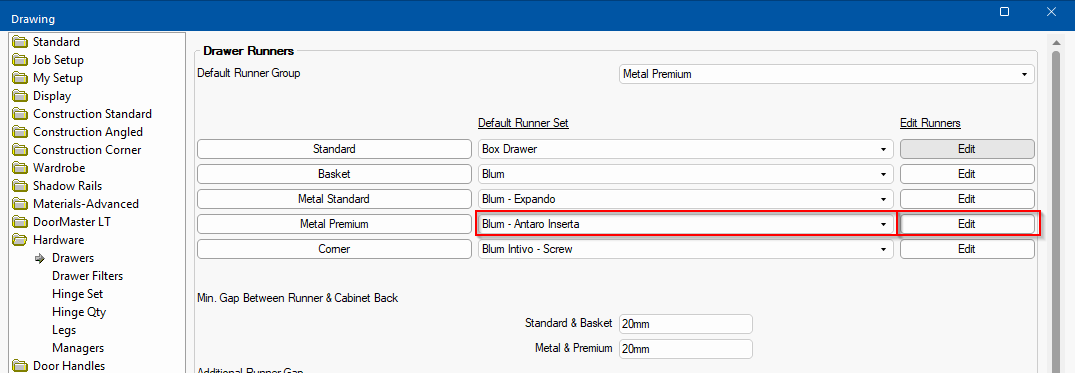Viewport: 1075px width, 373px height.
Task: Select the Job Setup folder icon
Action: pos(21,60)
